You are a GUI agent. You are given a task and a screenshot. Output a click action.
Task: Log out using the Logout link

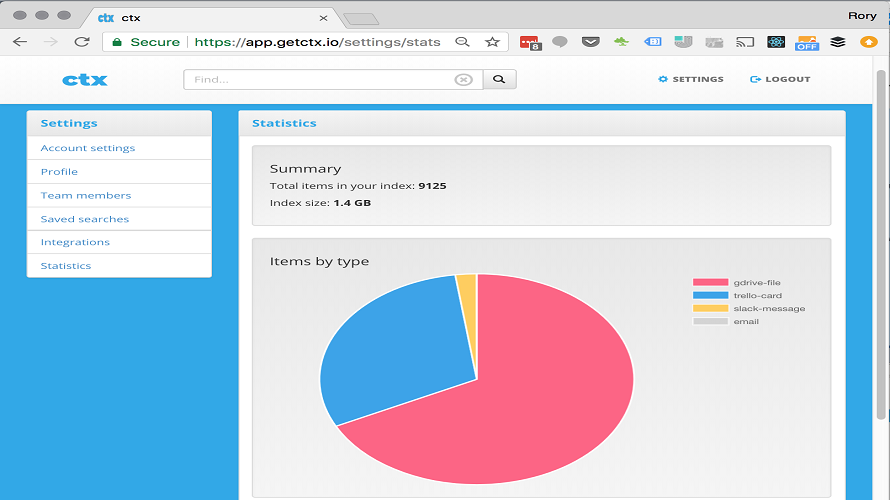pyautogui.click(x=780, y=79)
